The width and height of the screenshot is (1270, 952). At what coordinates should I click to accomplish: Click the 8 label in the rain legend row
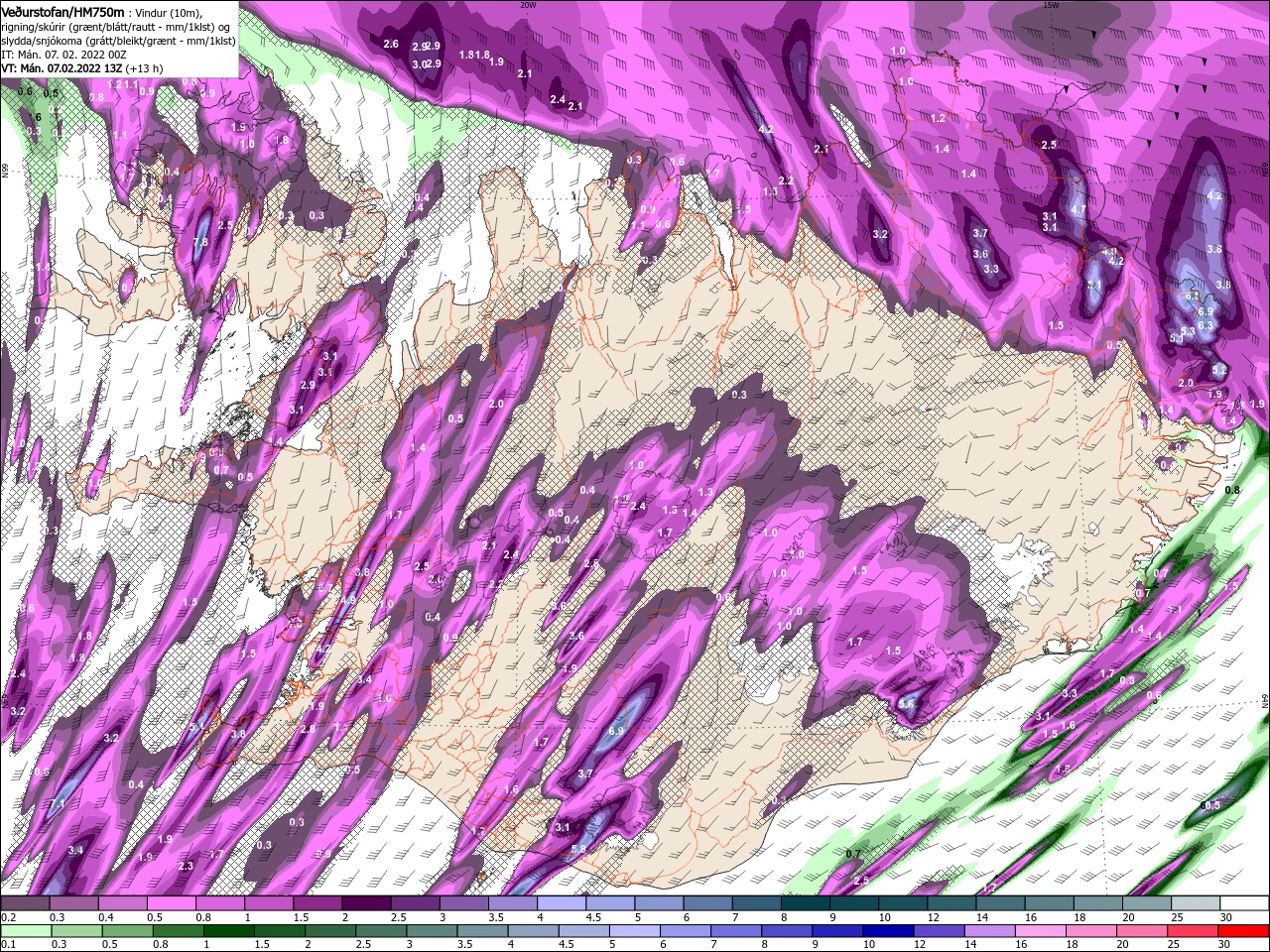point(766,945)
